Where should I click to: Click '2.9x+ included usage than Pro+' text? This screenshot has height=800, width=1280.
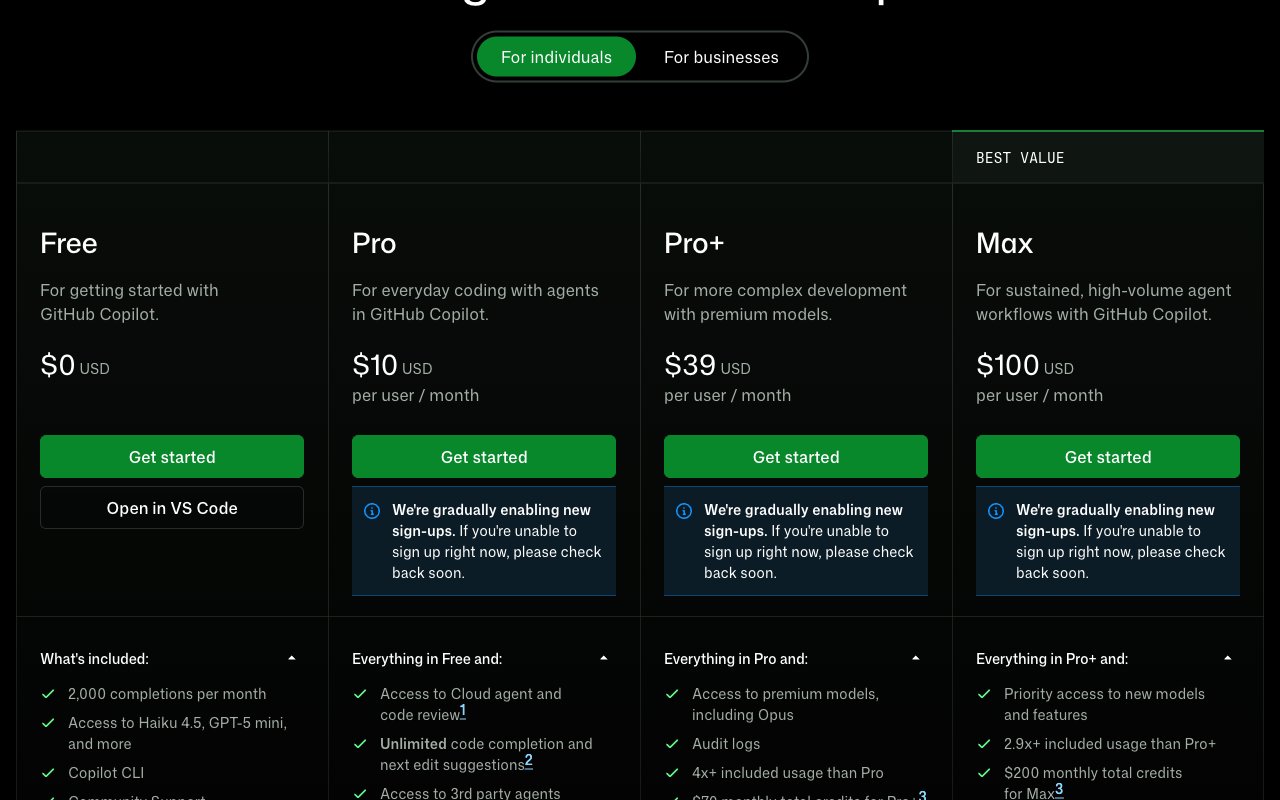[1110, 744]
